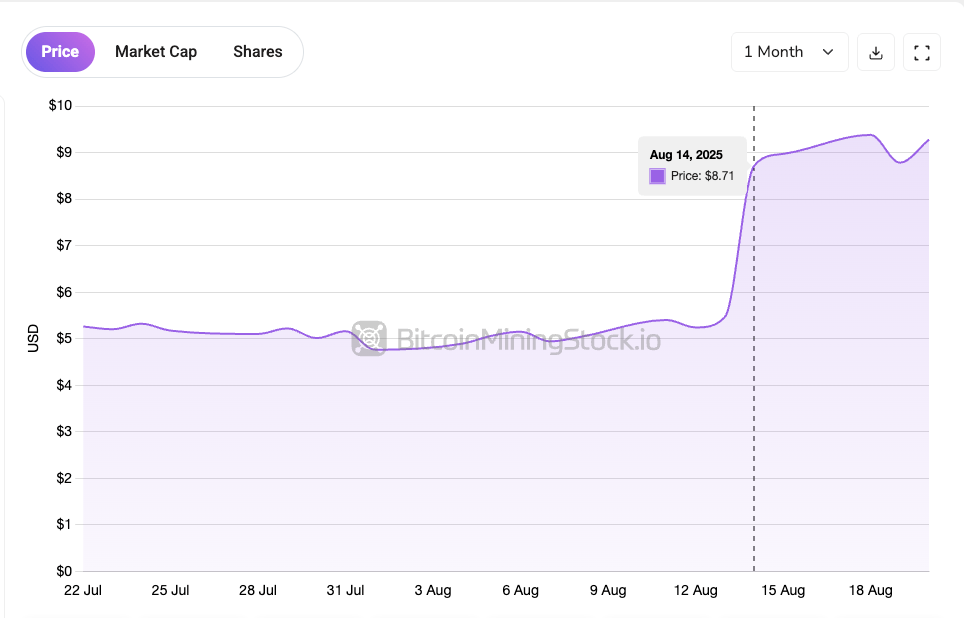Click the USD axis title
The height and width of the screenshot is (618, 964).
coord(34,338)
